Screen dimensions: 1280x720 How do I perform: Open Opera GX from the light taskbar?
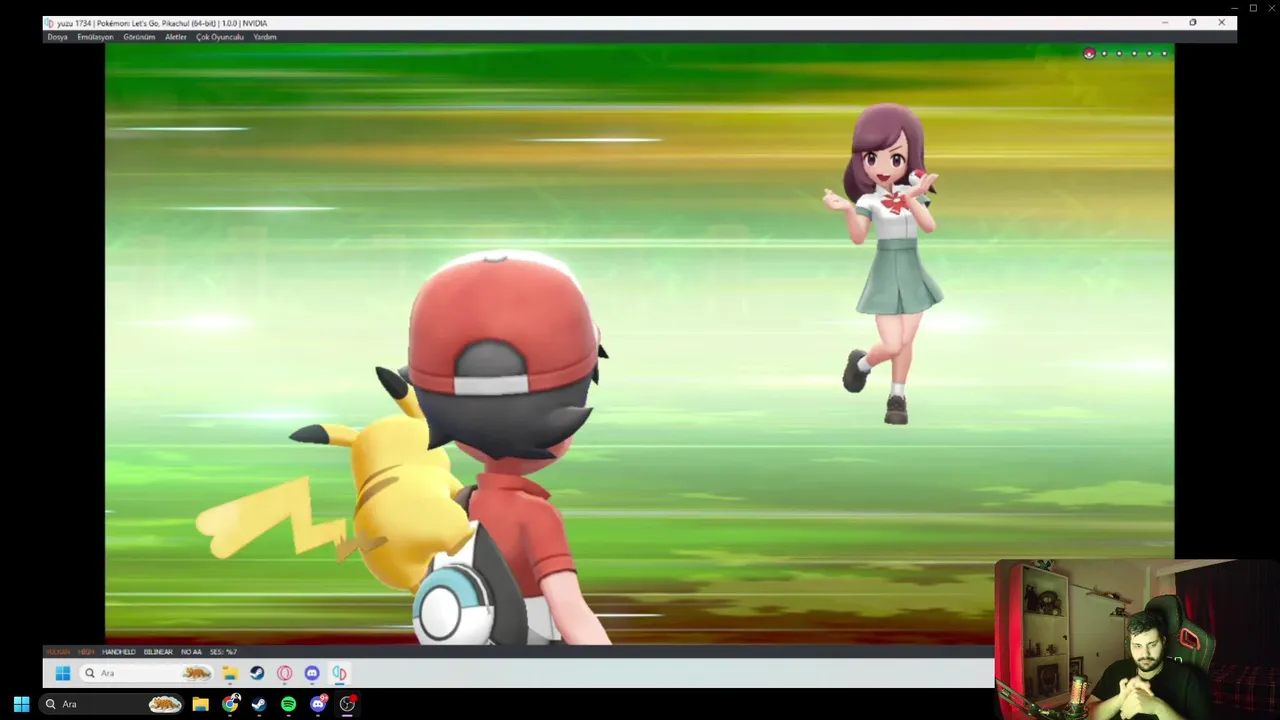point(285,673)
